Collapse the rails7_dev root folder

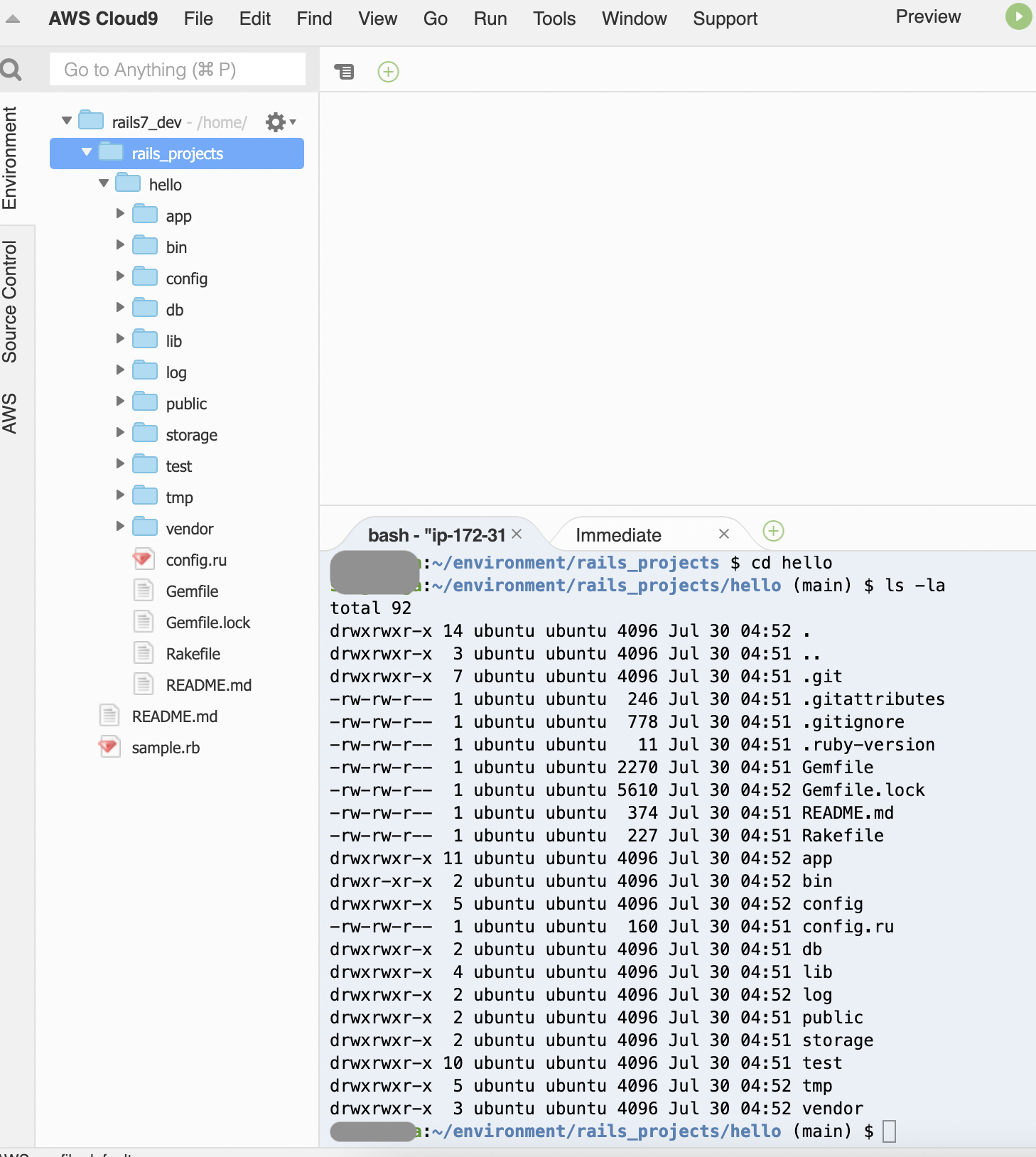point(67,121)
